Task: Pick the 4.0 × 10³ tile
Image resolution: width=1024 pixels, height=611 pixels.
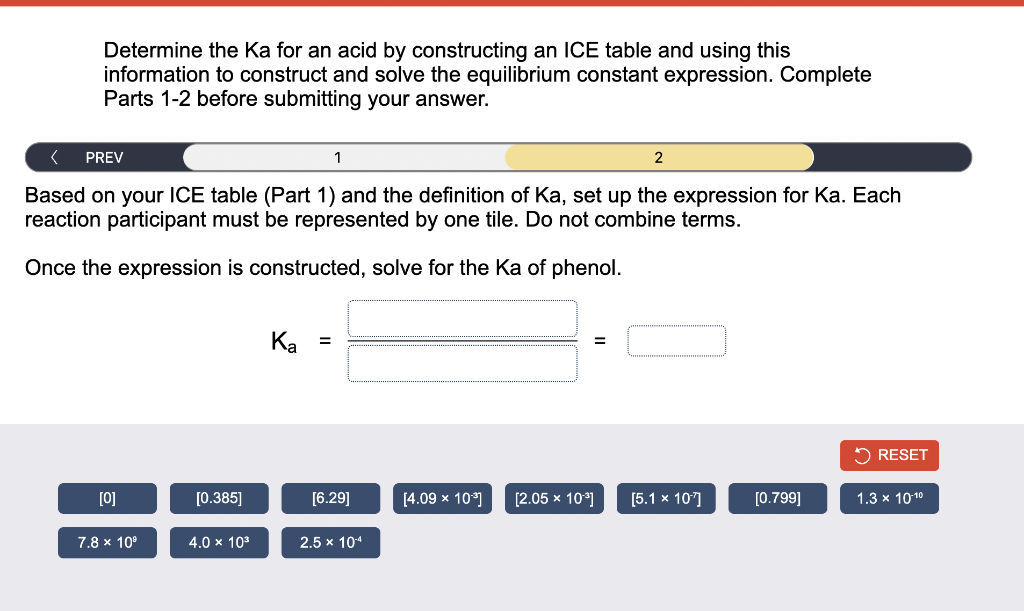Action: (x=219, y=543)
